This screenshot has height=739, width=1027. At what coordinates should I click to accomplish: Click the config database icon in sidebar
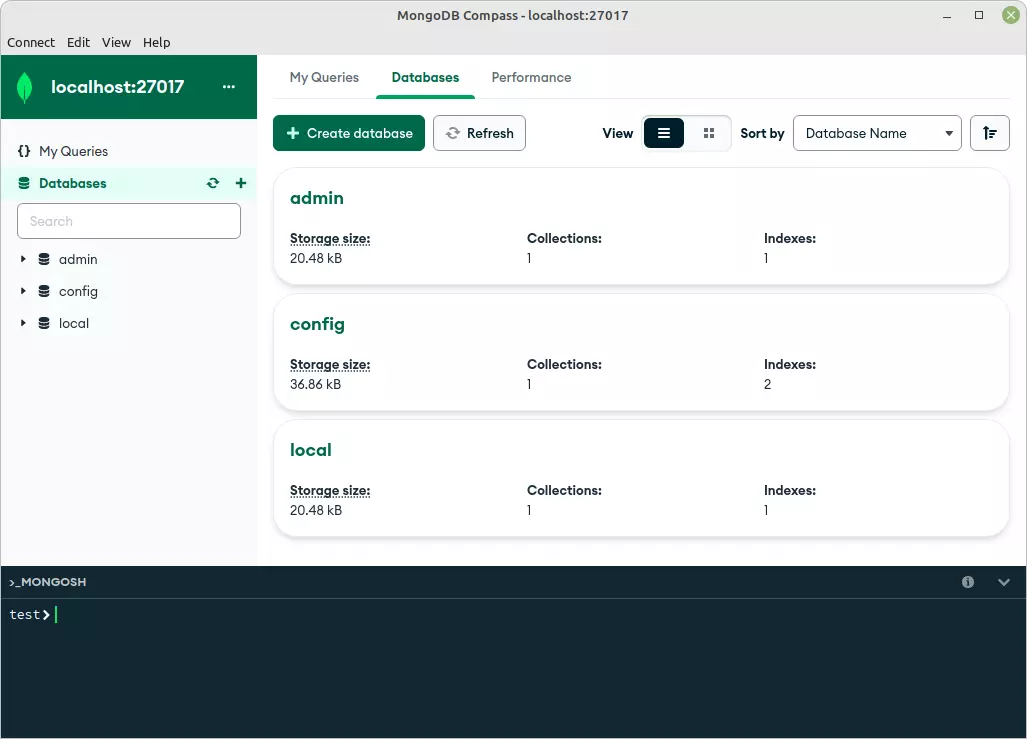(44, 292)
